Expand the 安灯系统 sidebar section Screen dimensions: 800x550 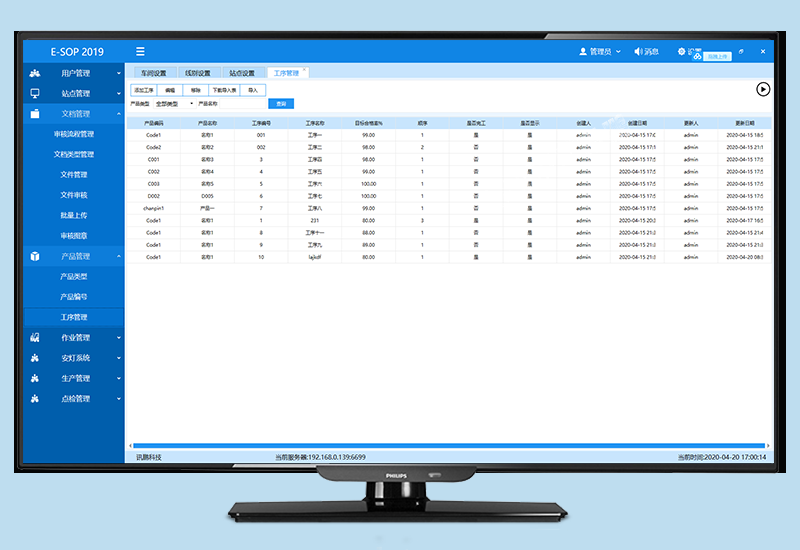[x=118, y=358]
